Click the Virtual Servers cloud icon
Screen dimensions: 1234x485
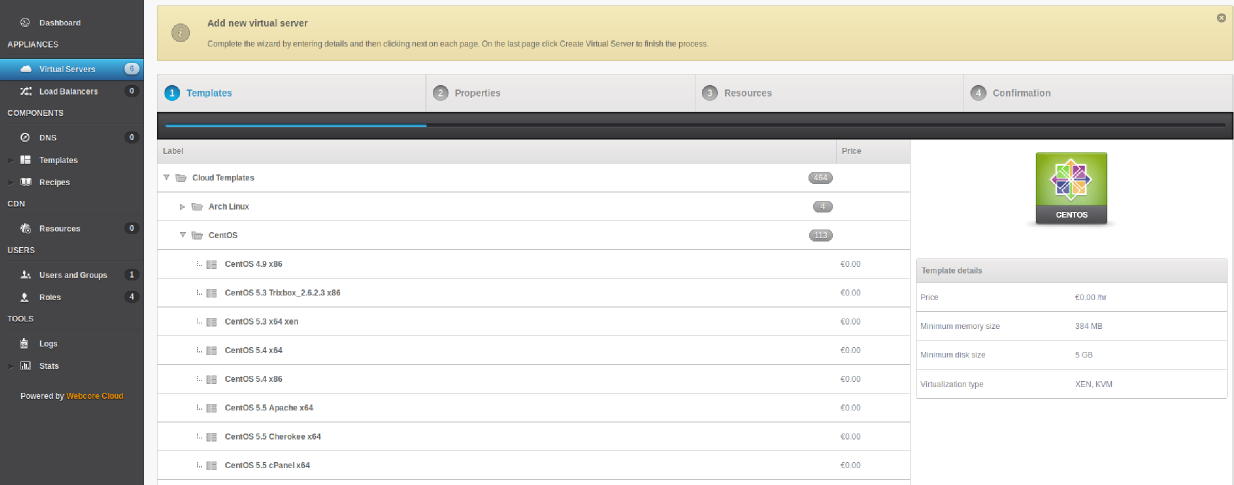(x=25, y=69)
